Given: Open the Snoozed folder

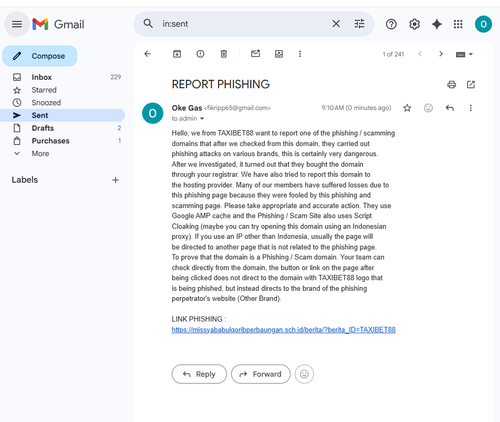Looking at the screenshot, I should pos(63,103).
